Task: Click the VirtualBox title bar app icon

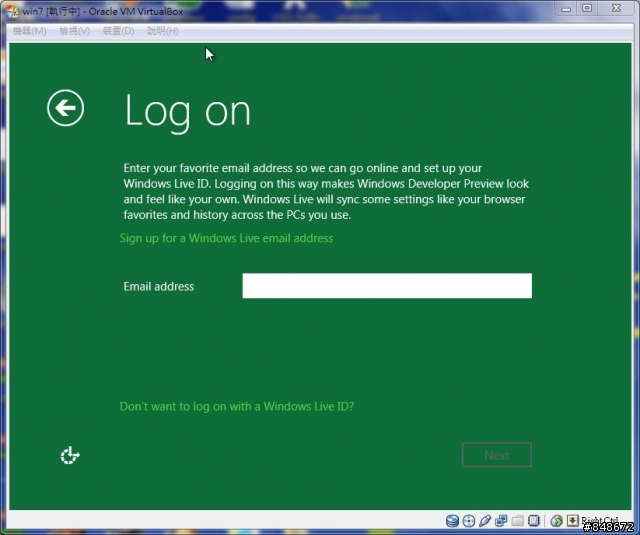Action: click(12, 11)
